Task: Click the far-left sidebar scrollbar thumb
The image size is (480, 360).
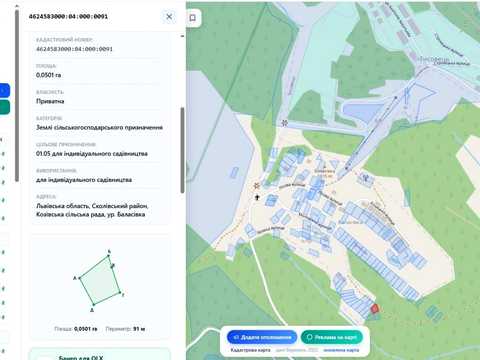Action: (17, 95)
